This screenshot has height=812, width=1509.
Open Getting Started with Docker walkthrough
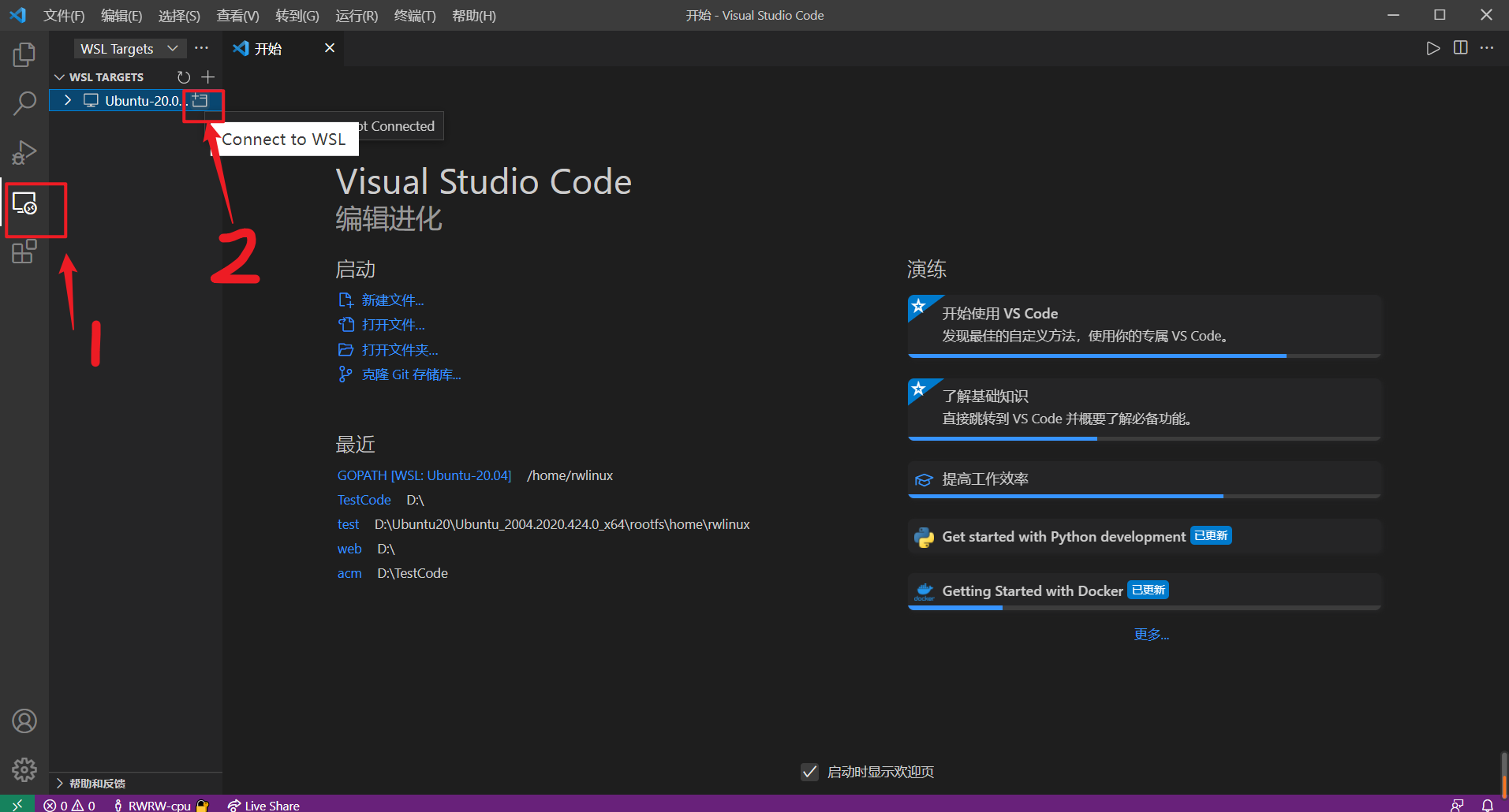pyautogui.click(x=1145, y=591)
